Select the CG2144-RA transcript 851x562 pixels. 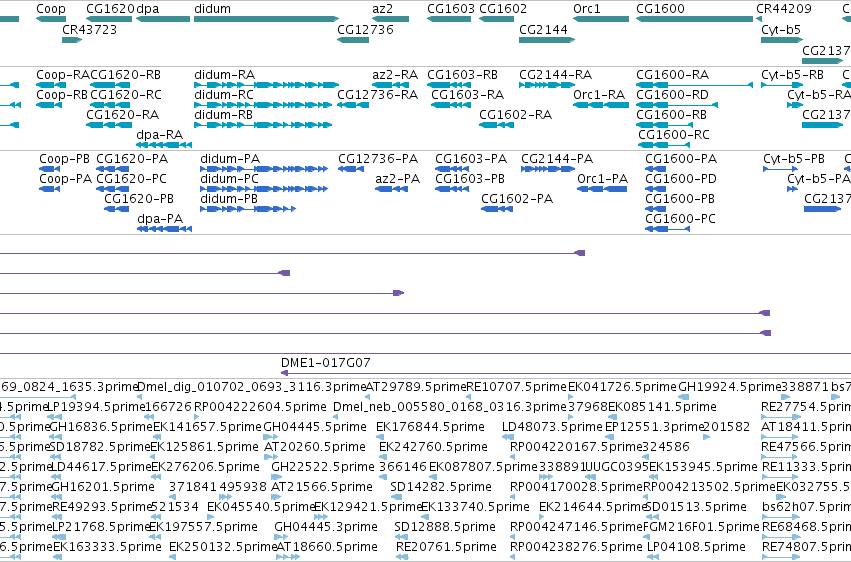pyautogui.click(x=547, y=85)
